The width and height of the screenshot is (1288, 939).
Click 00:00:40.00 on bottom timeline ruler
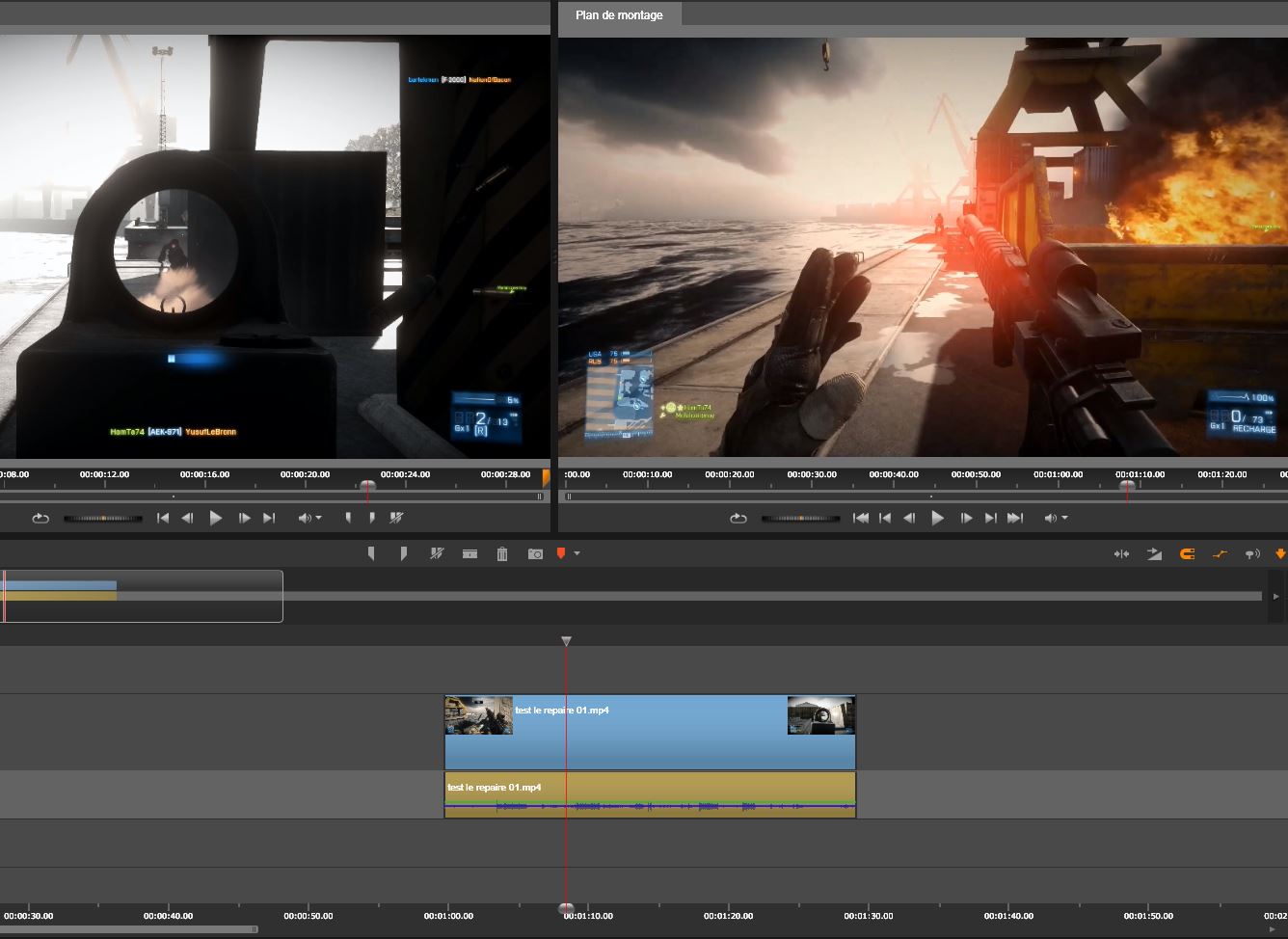coord(168,916)
